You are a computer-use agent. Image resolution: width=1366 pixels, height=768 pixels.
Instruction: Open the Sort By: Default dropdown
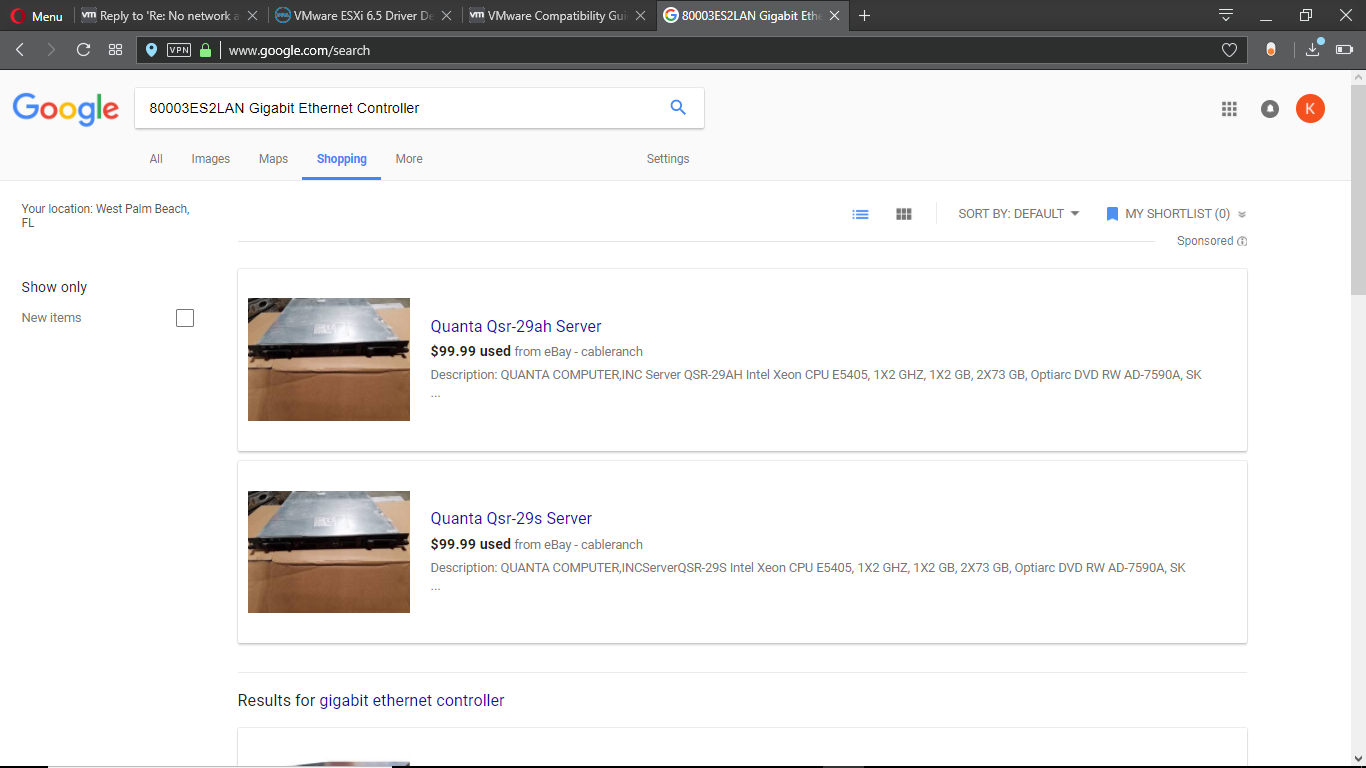[x=1019, y=214]
